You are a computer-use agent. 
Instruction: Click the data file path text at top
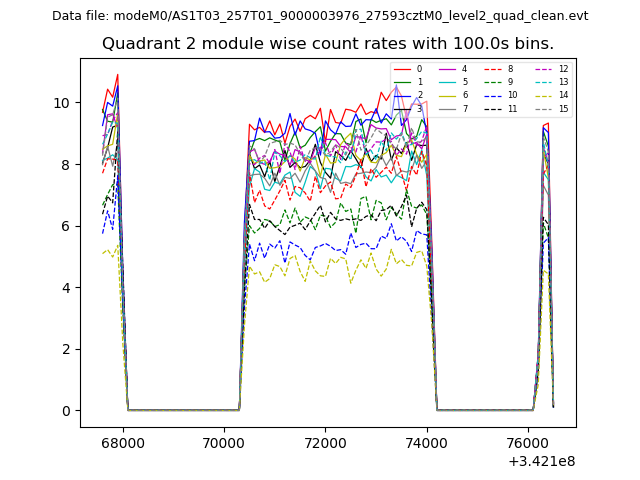320,16
